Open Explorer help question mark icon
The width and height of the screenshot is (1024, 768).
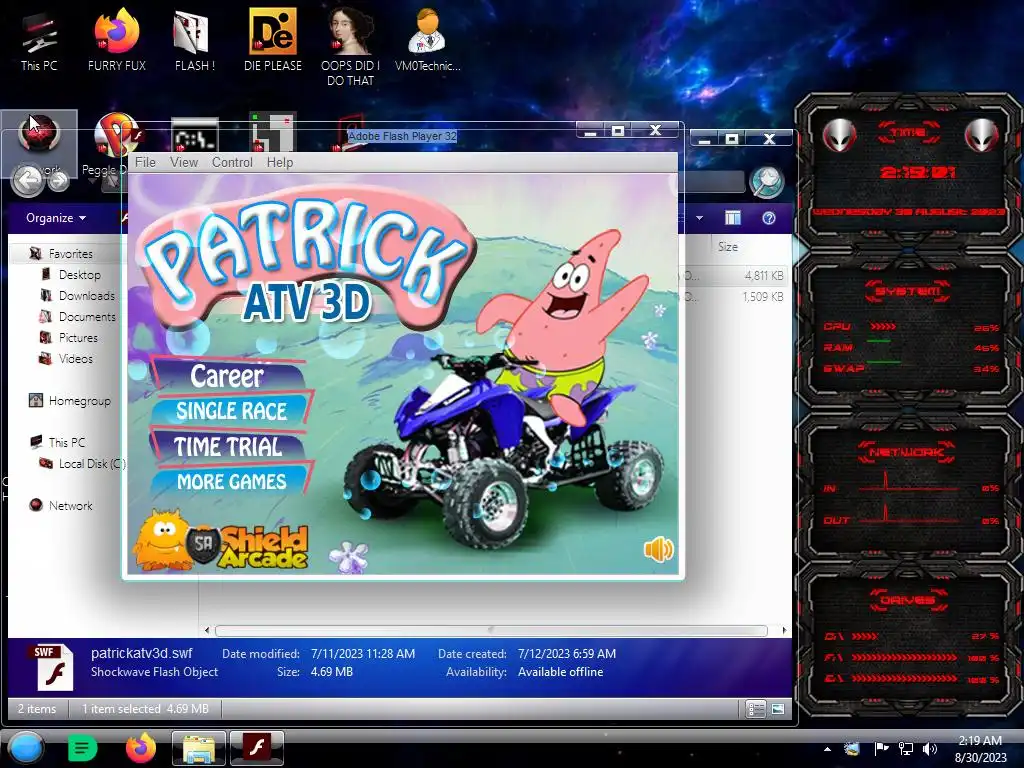click(x=769, y=218)
